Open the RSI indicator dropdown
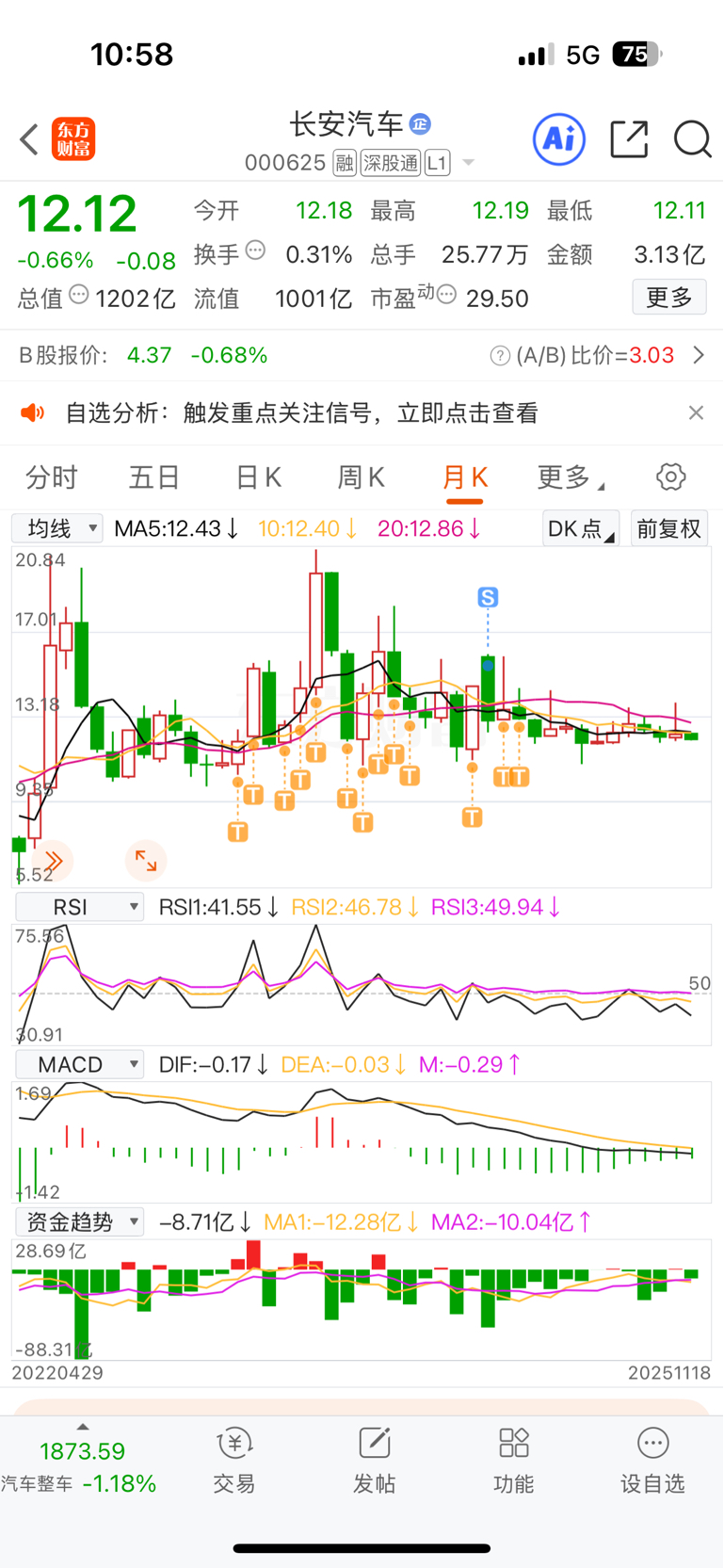 [x=80, y=907]
